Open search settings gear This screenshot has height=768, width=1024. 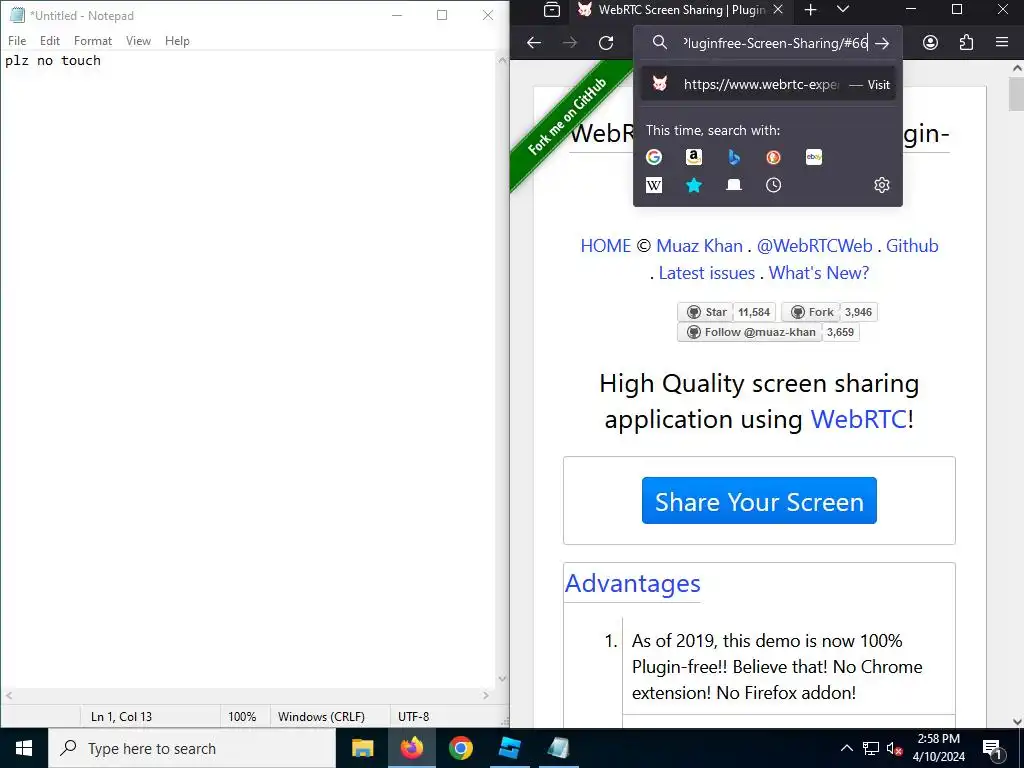click(882, 185)
